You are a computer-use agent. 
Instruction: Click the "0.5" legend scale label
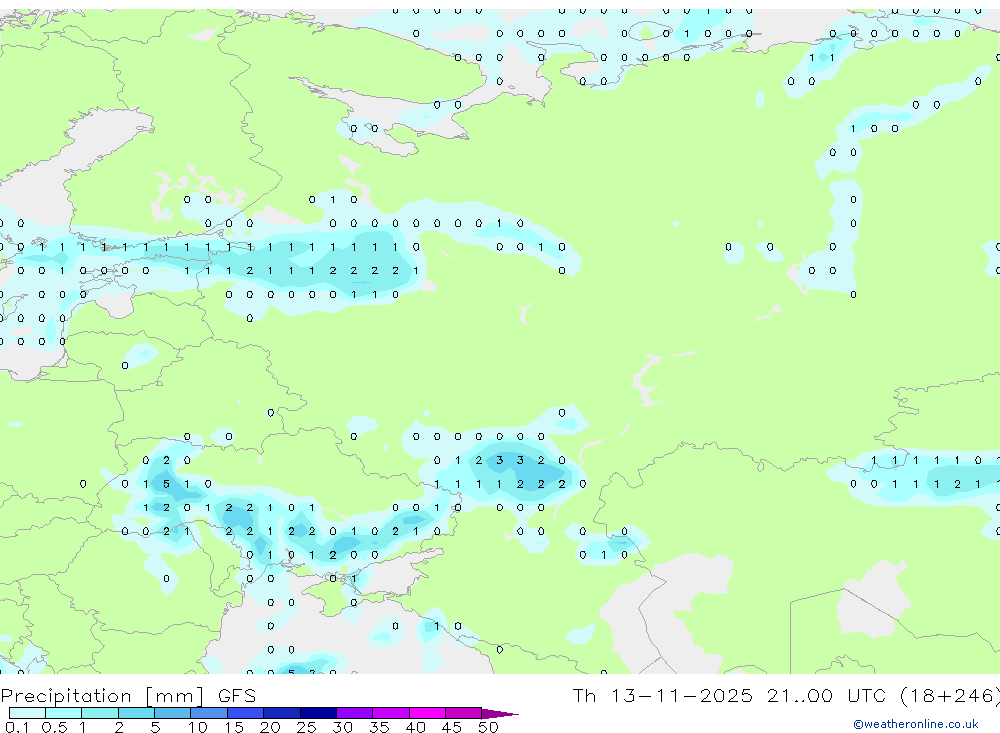point(54,727)
